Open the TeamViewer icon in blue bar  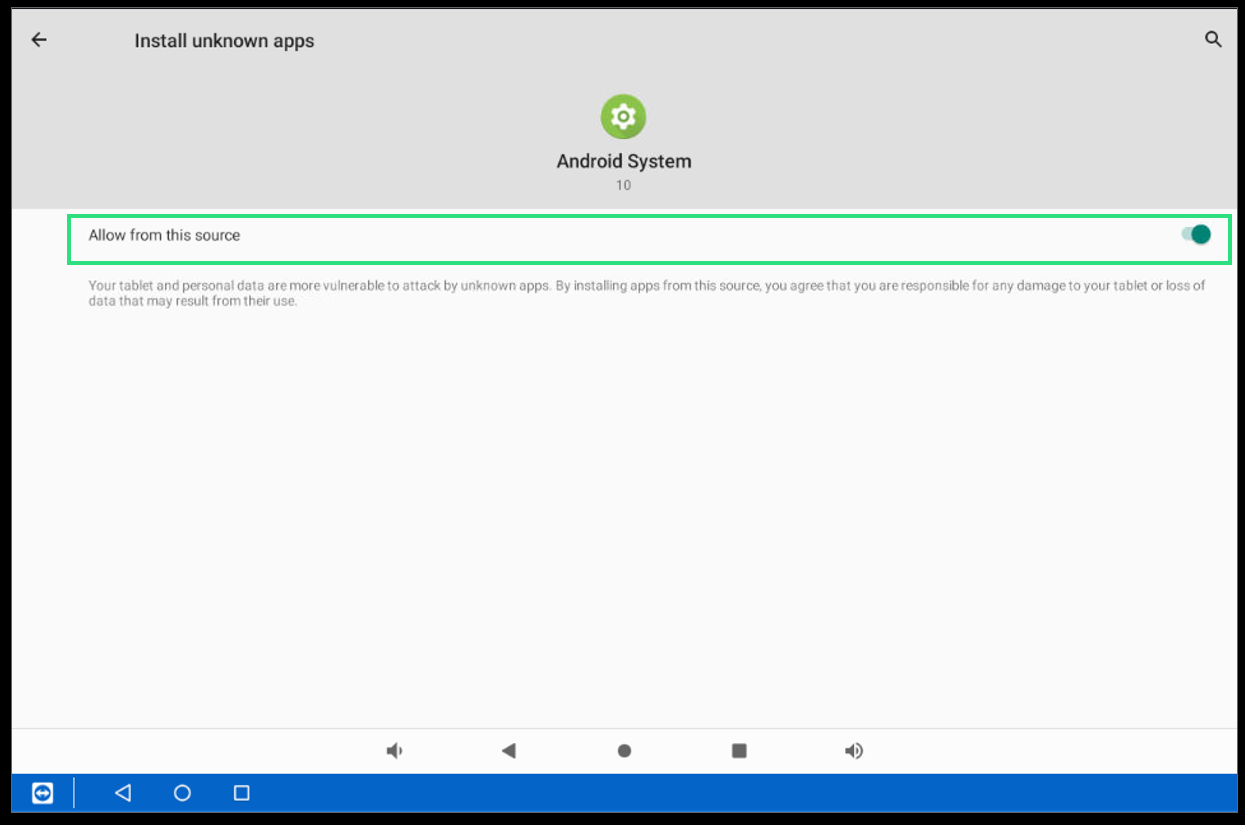[x=42, y=793]
